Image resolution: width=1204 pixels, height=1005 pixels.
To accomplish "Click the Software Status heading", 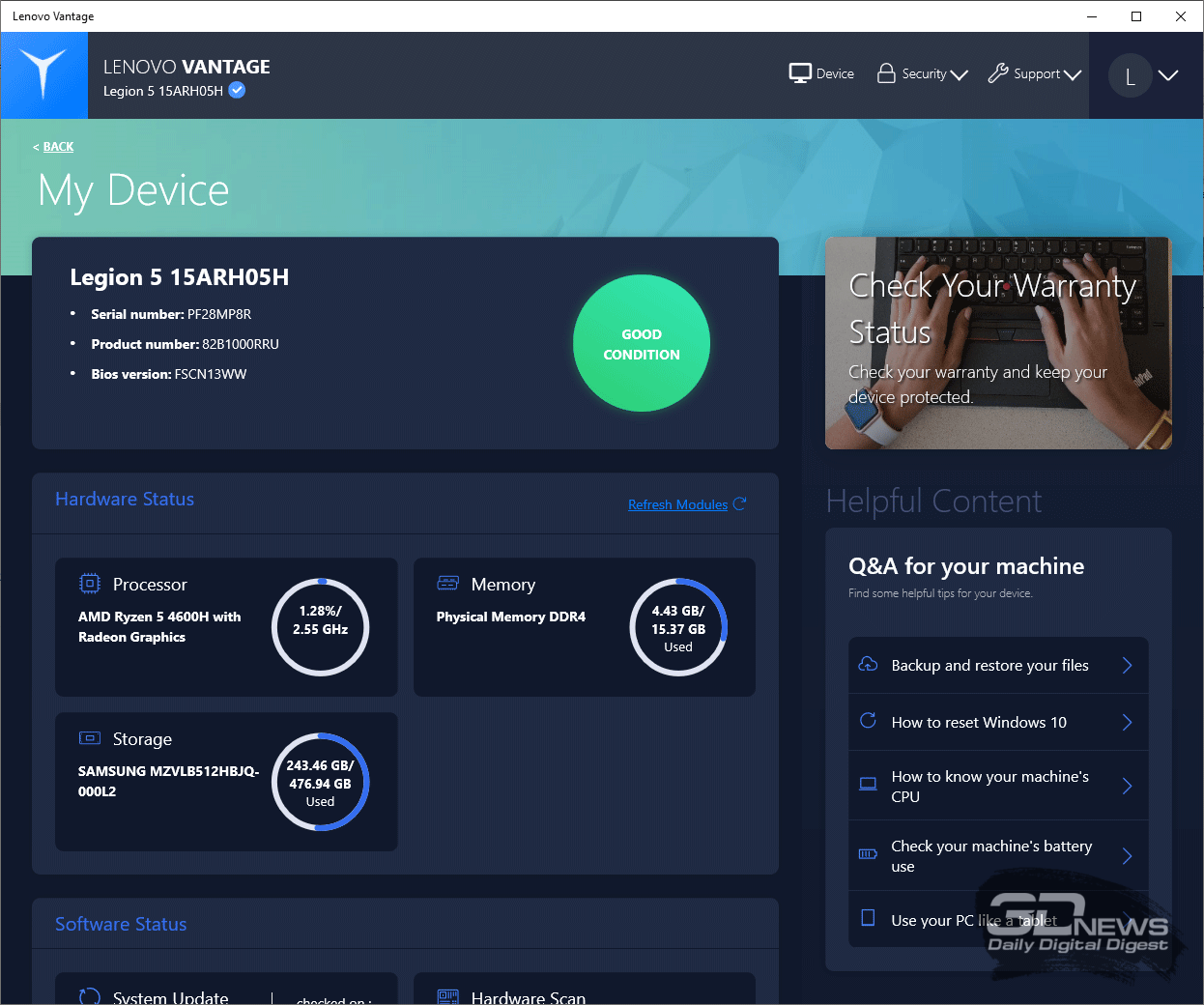I will [x=121, y=924].
